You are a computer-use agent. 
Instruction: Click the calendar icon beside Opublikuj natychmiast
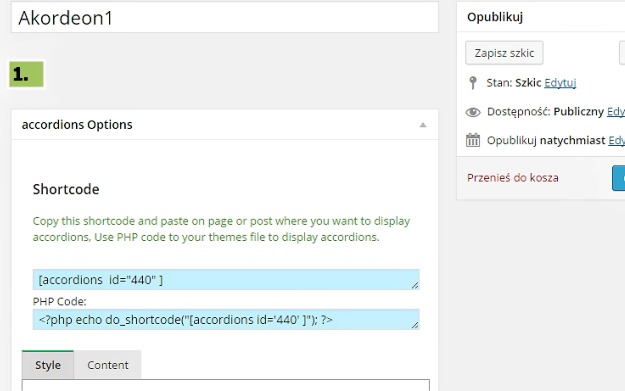(473, 140)
